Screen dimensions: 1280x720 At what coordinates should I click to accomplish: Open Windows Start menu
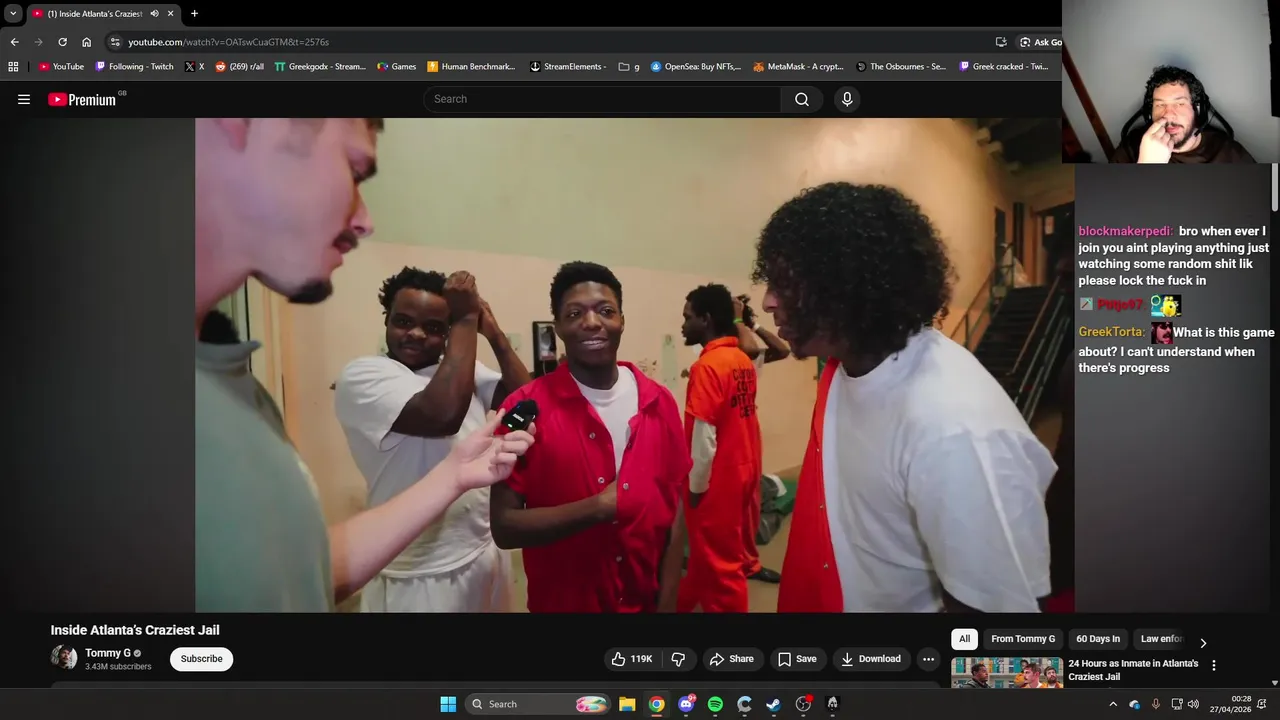coord(448,704)
